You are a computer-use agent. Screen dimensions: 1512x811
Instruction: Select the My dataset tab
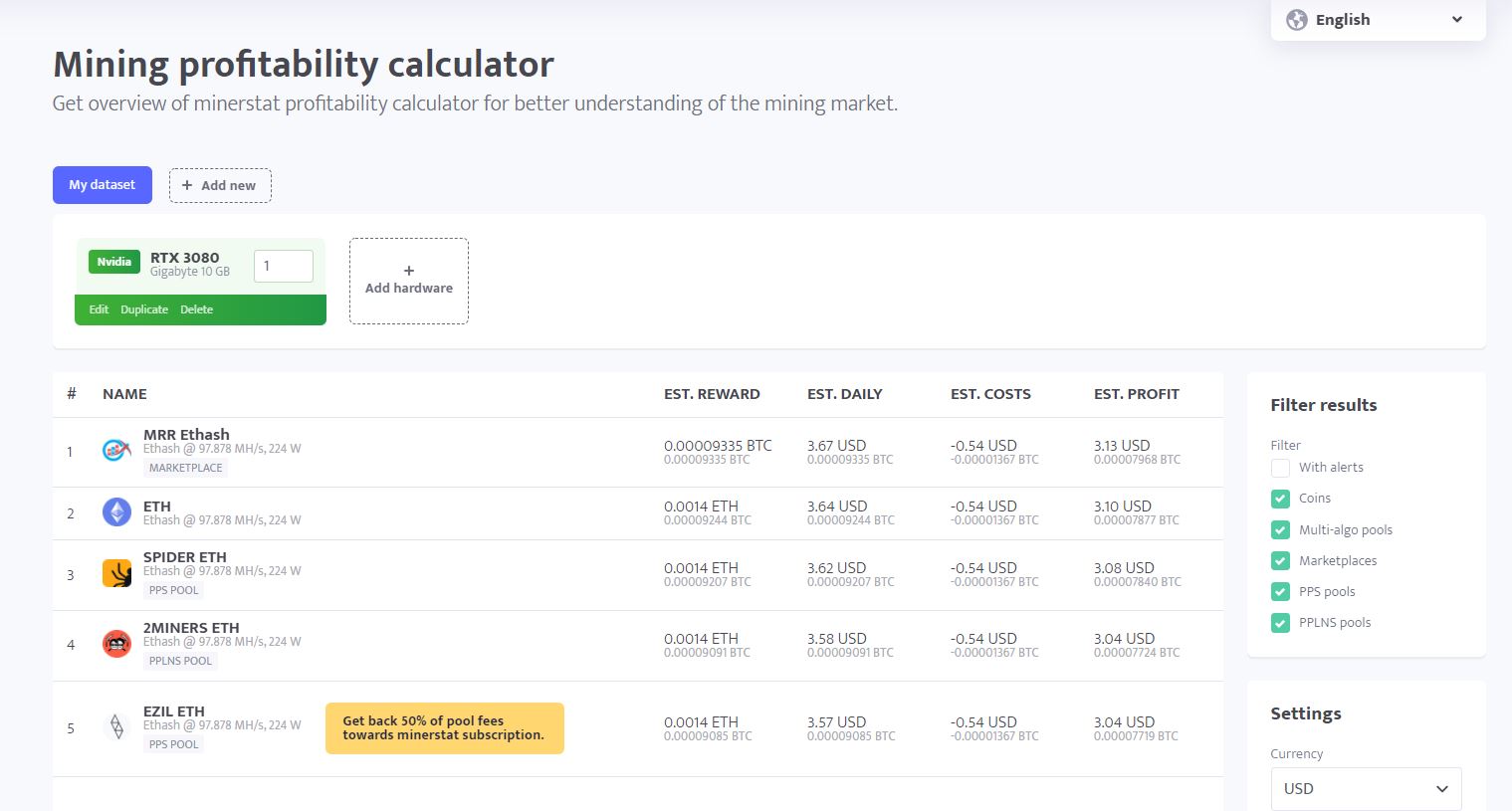(103, 185)
